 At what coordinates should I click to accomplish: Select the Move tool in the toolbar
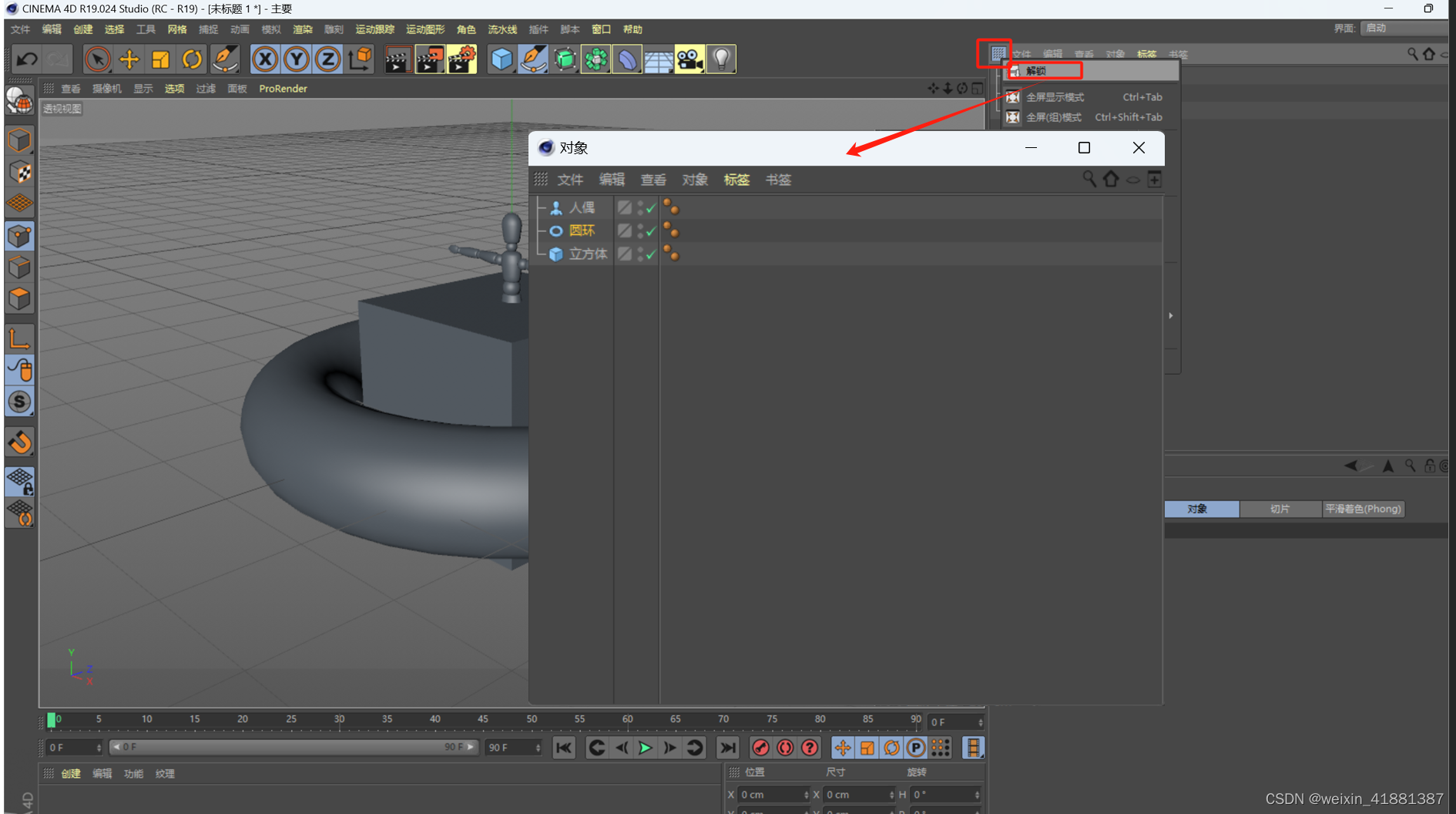(129, 59)
